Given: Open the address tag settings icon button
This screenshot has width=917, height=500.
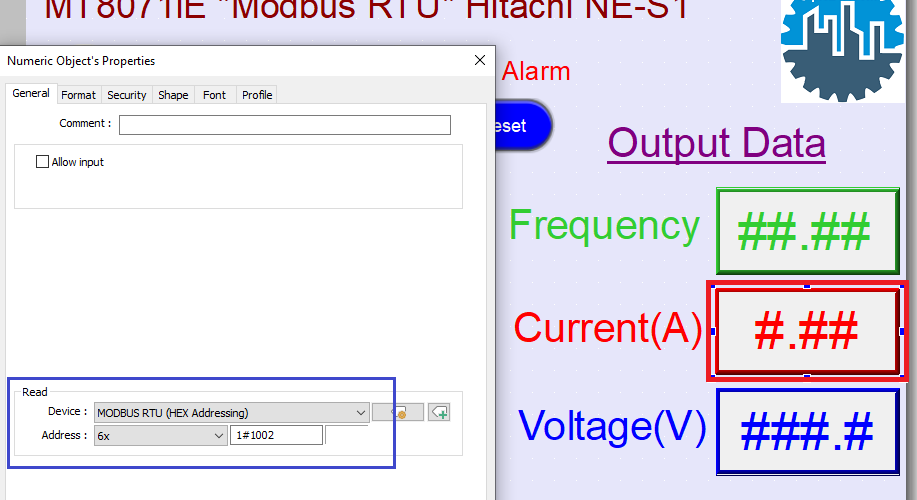Looking at the screenshot, I should [398, 412].
